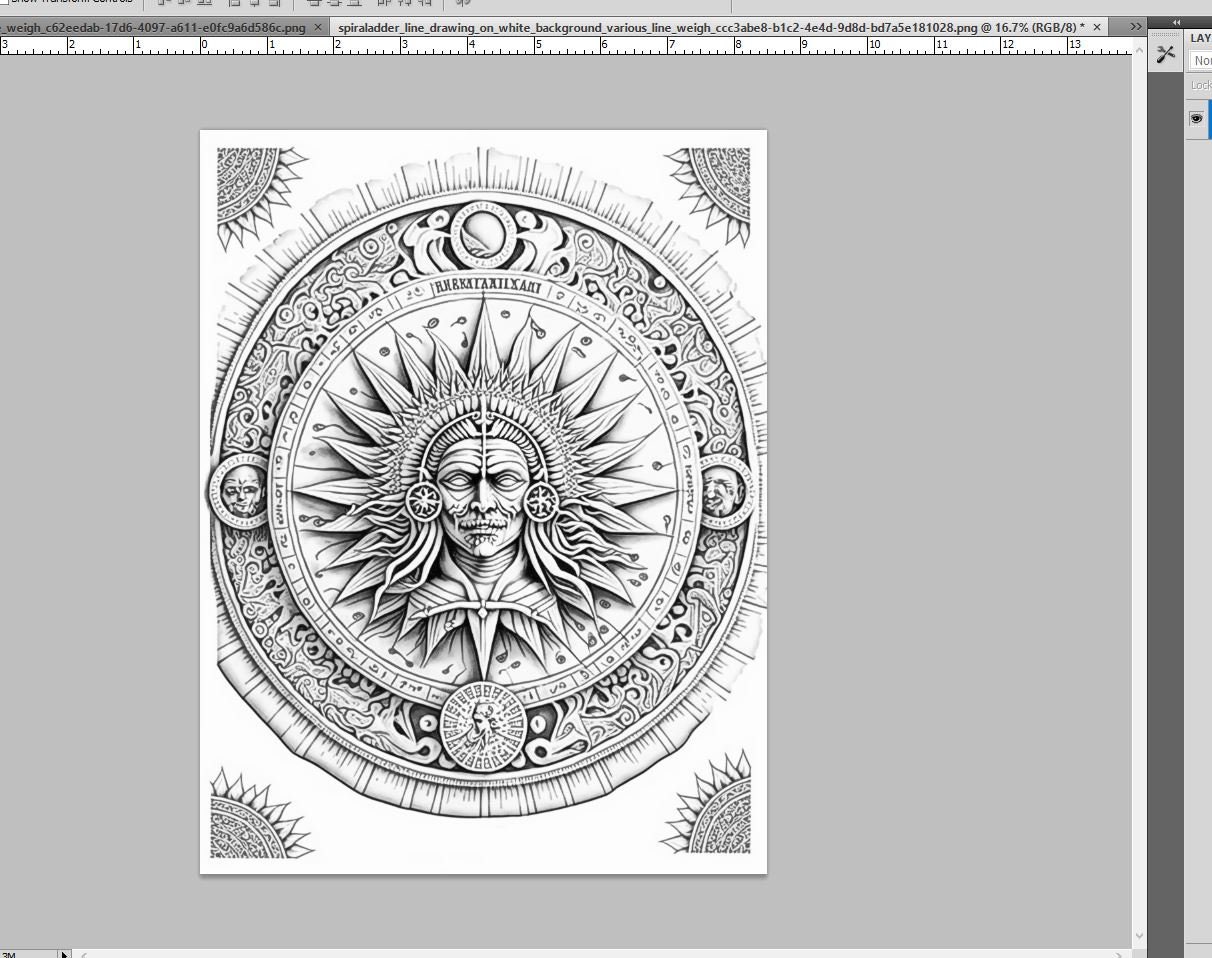Select the align bottom edges icon
Image resolution: width=1212 pixels, height=958 pixels.
point(204,4)
